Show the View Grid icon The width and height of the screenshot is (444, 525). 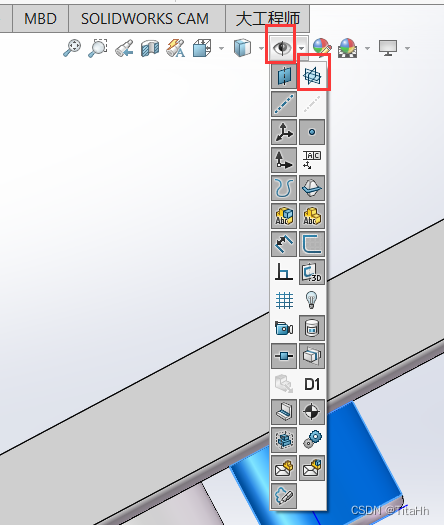point(284,300)
